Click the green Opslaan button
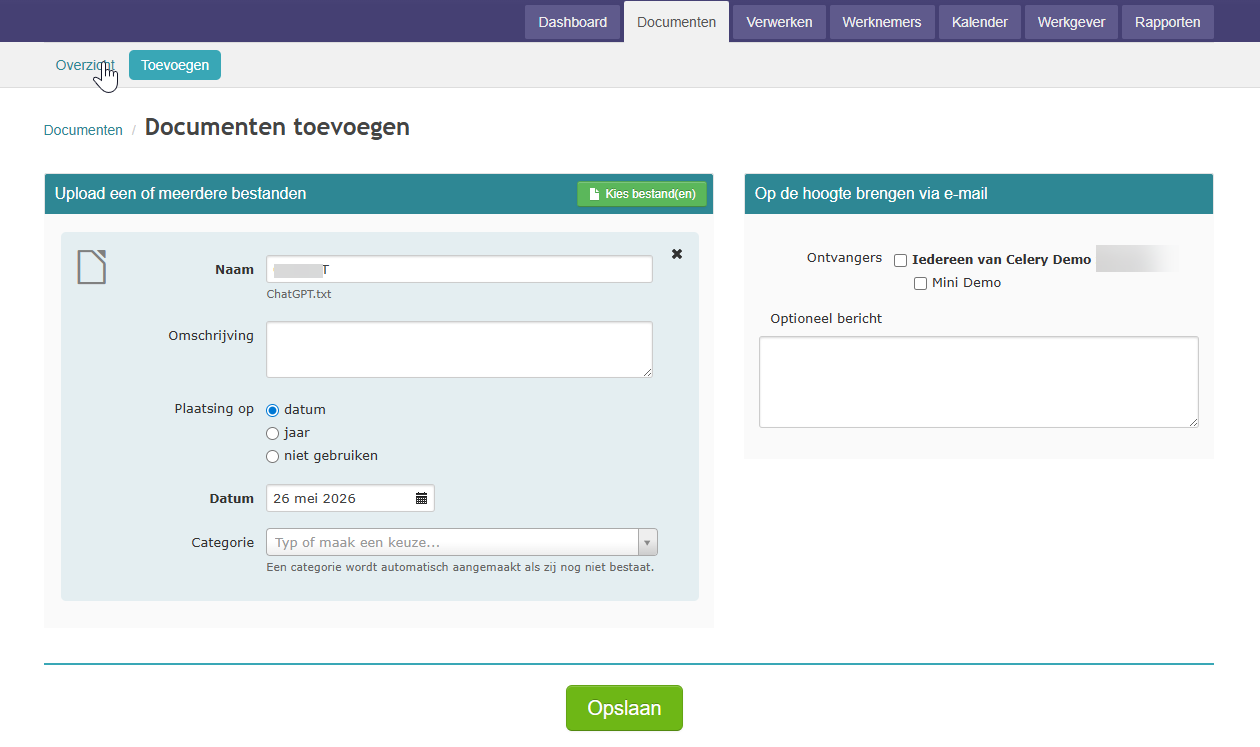The height and width of the screenshot is (747, 1260). [x=624, y=708]
